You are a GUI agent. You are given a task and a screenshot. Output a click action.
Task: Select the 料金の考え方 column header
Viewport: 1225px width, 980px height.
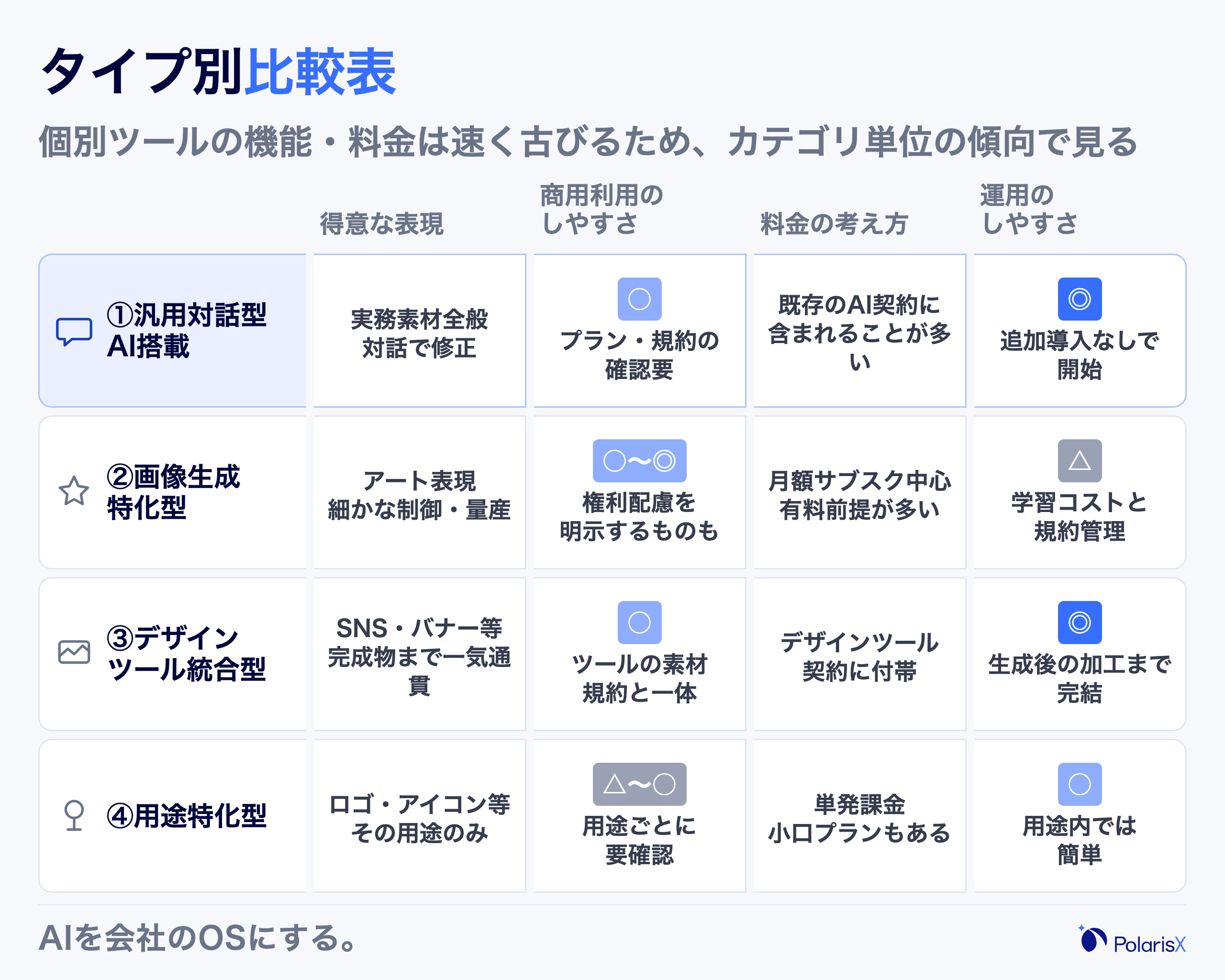tap(834, 223)
